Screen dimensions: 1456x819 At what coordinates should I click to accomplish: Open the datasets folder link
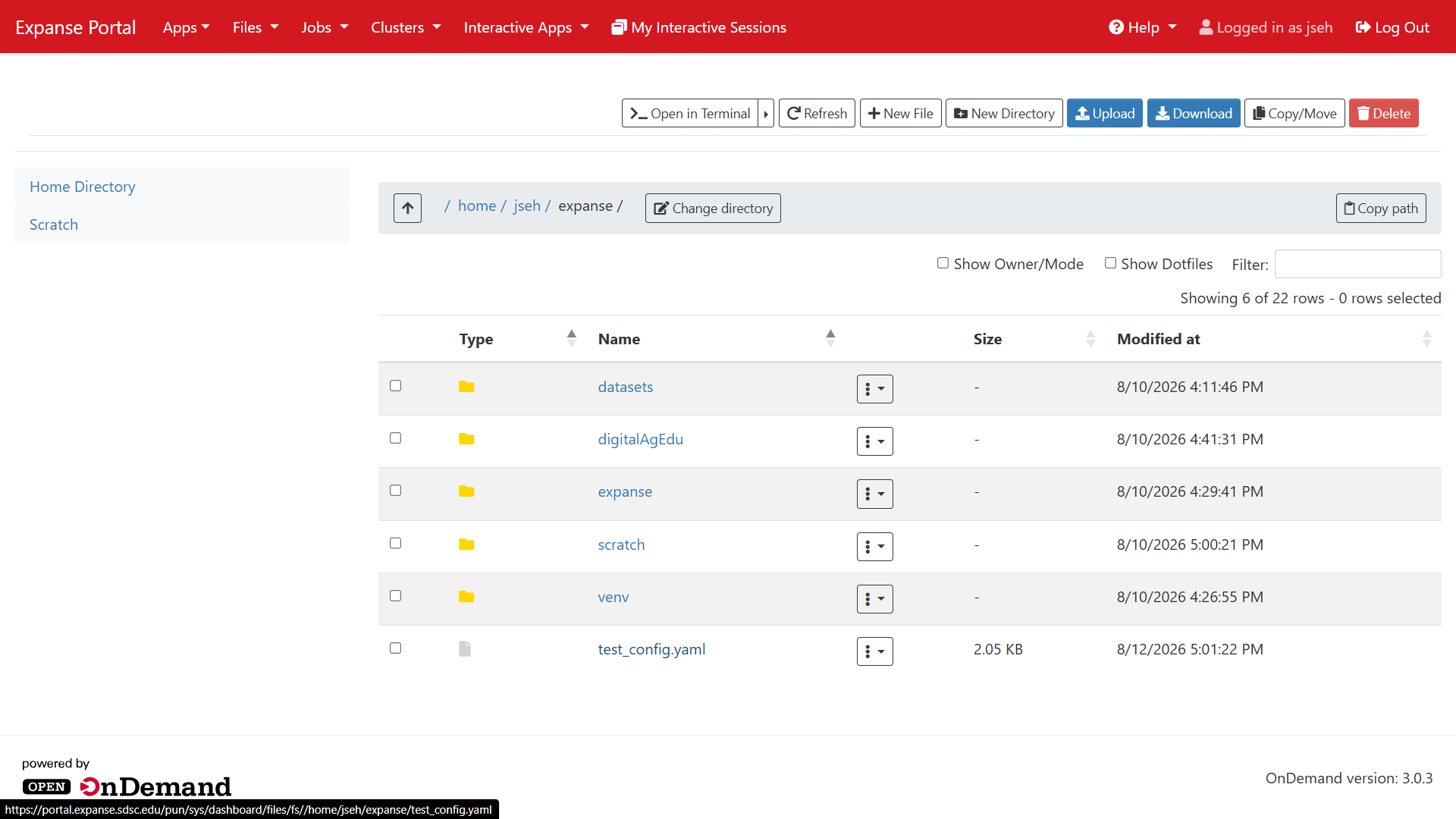point(626,387)
